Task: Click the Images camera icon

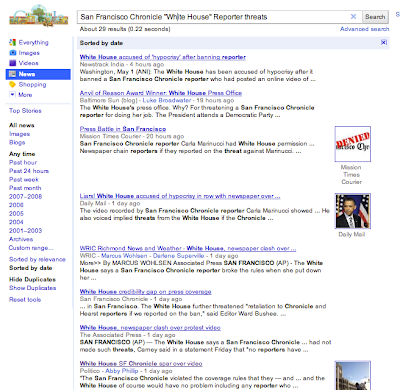Action: click(x=13, y=53)
